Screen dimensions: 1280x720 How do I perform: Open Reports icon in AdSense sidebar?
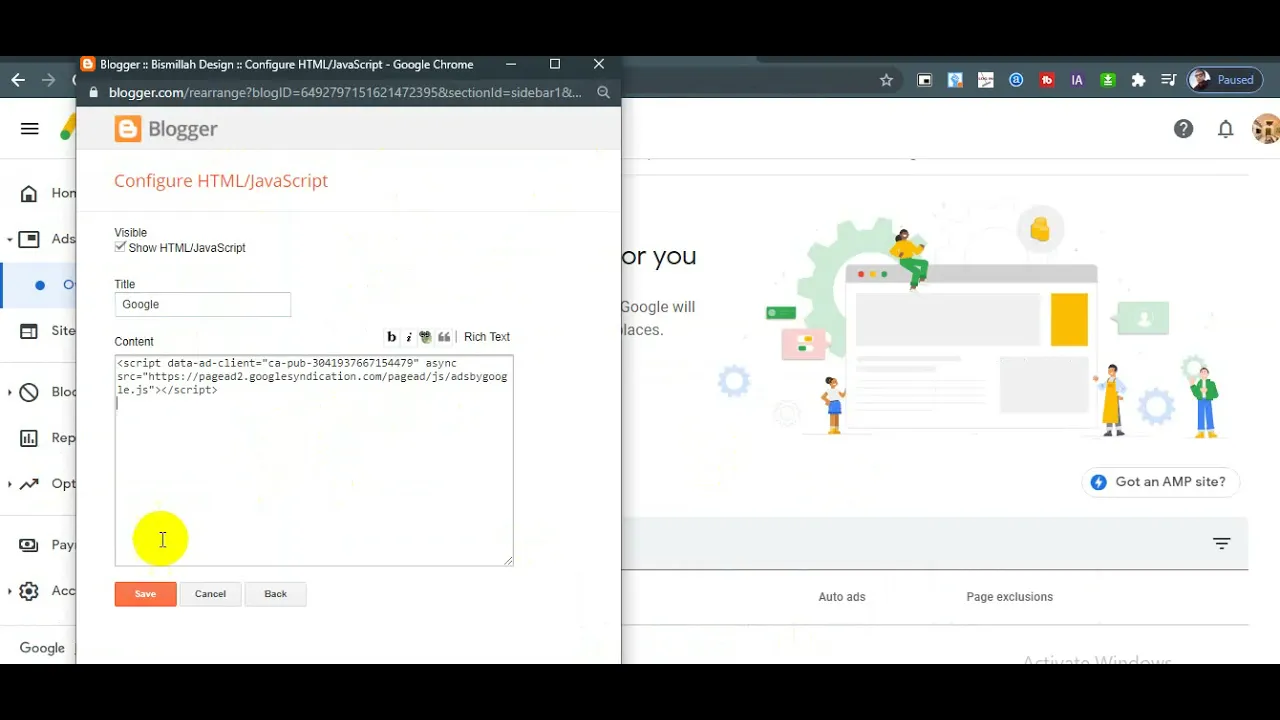pyautogui.click(x=30, y=438)
